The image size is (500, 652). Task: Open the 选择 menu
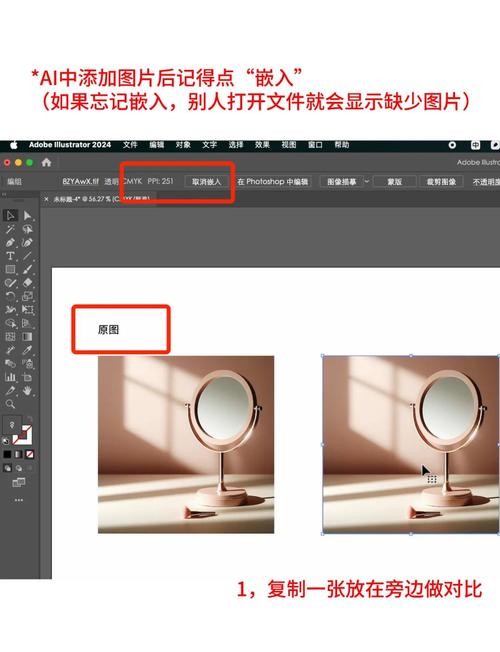point(236,145)
